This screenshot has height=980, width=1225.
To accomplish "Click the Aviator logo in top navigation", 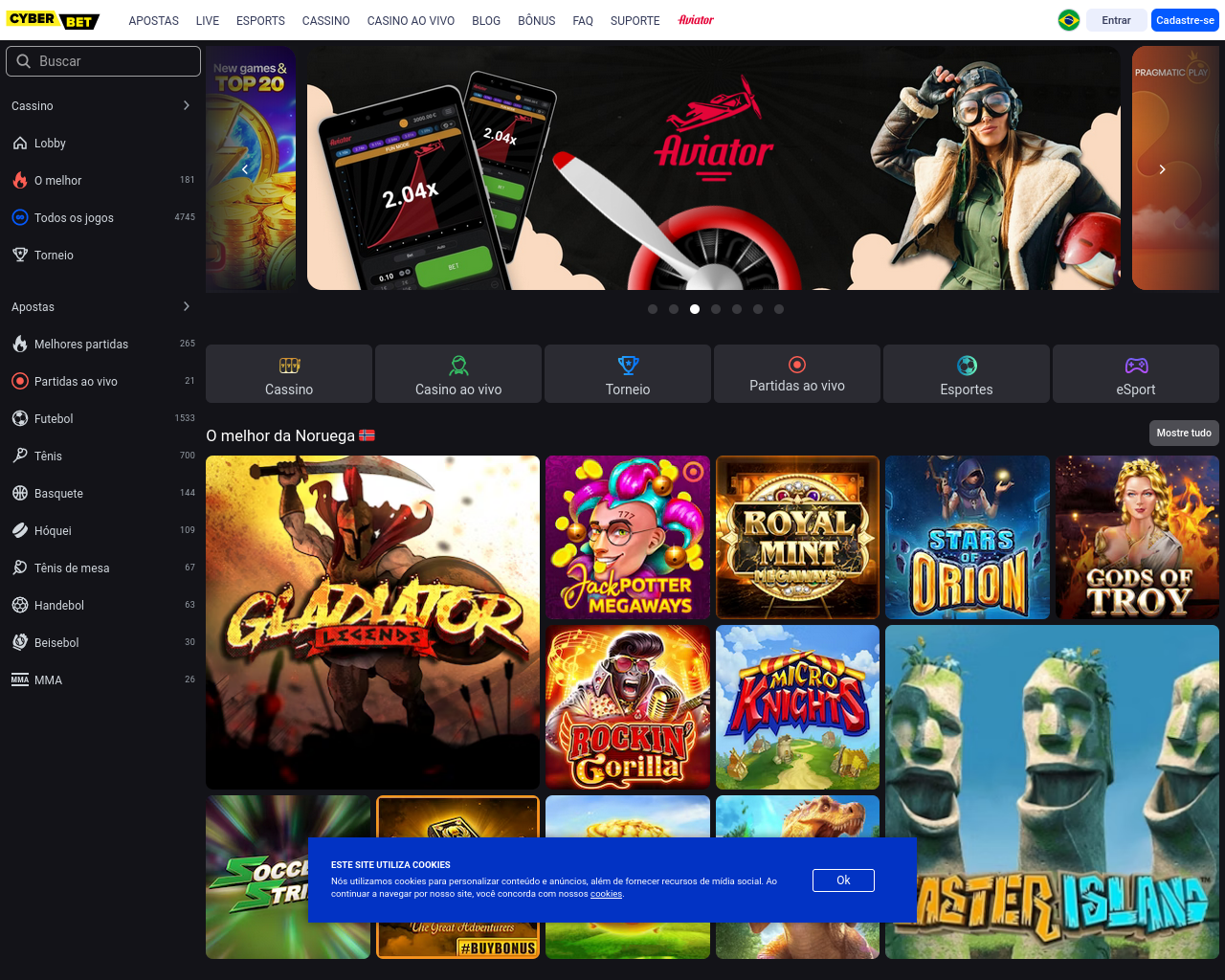I will pyautogui.click(x=696, y=20).
